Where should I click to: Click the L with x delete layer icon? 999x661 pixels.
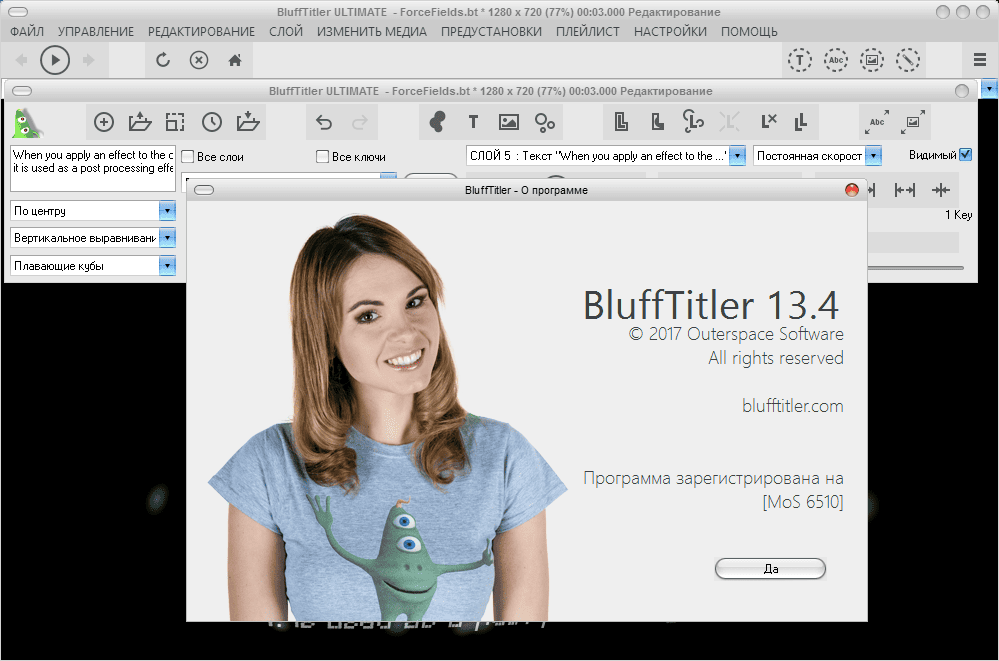click(x=768, y=121)
